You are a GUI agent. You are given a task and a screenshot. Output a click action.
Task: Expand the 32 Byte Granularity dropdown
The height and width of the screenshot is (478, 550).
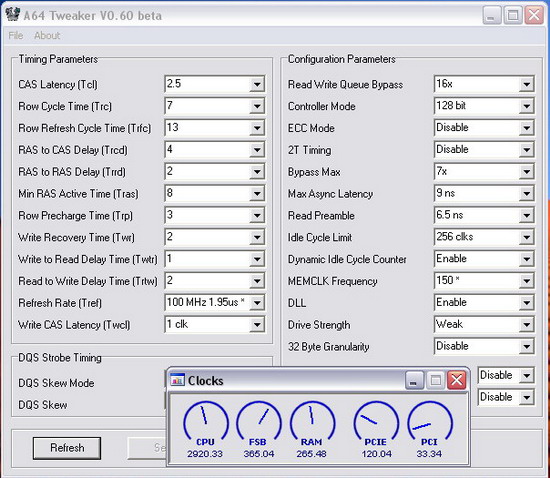coord(526,346)
